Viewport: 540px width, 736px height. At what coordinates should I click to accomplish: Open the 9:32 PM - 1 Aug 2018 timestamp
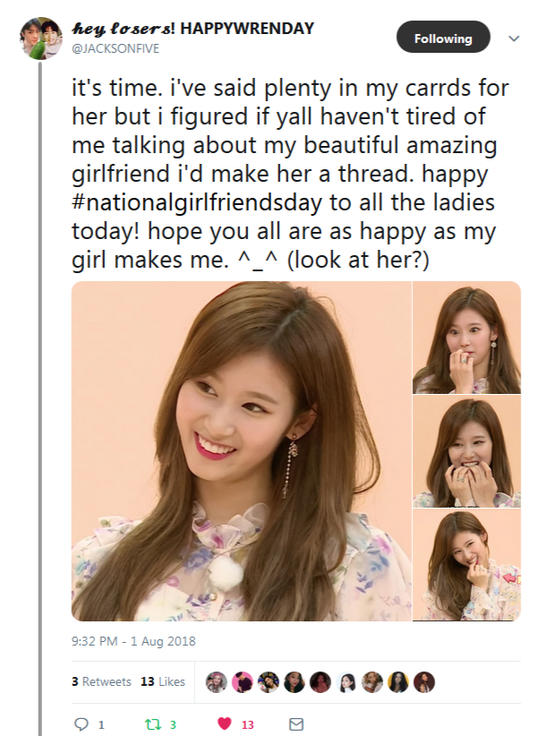click(133, 641)
